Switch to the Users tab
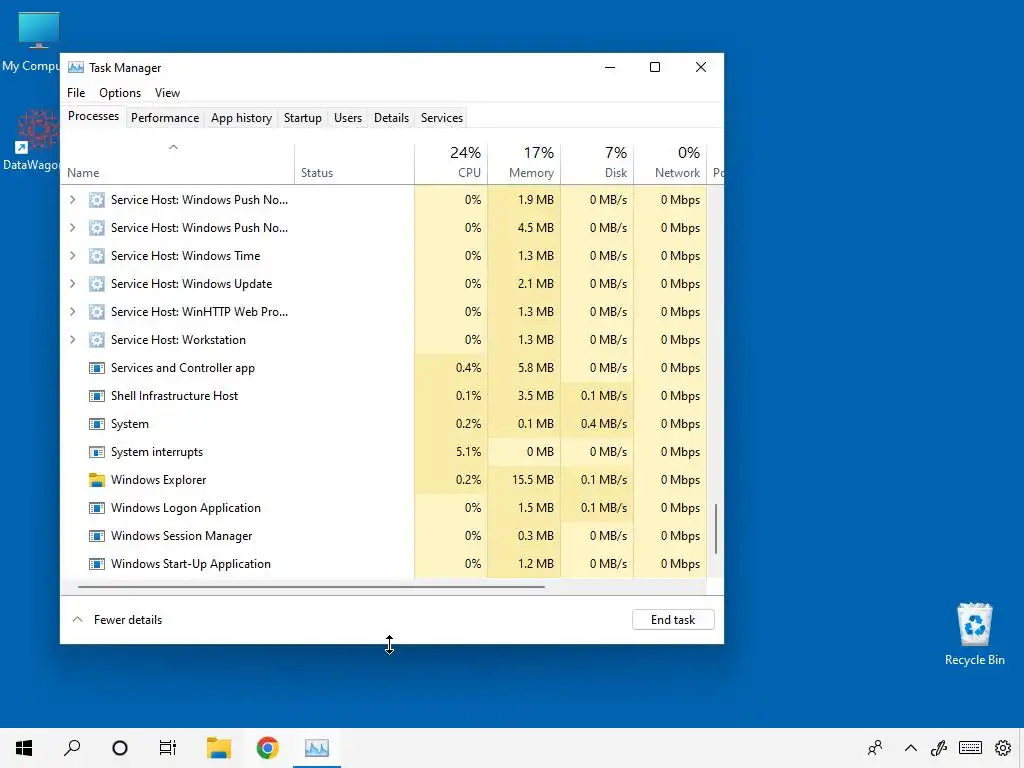The height and width of the screenshot is (768, 1024). click(x=347, y=118)
